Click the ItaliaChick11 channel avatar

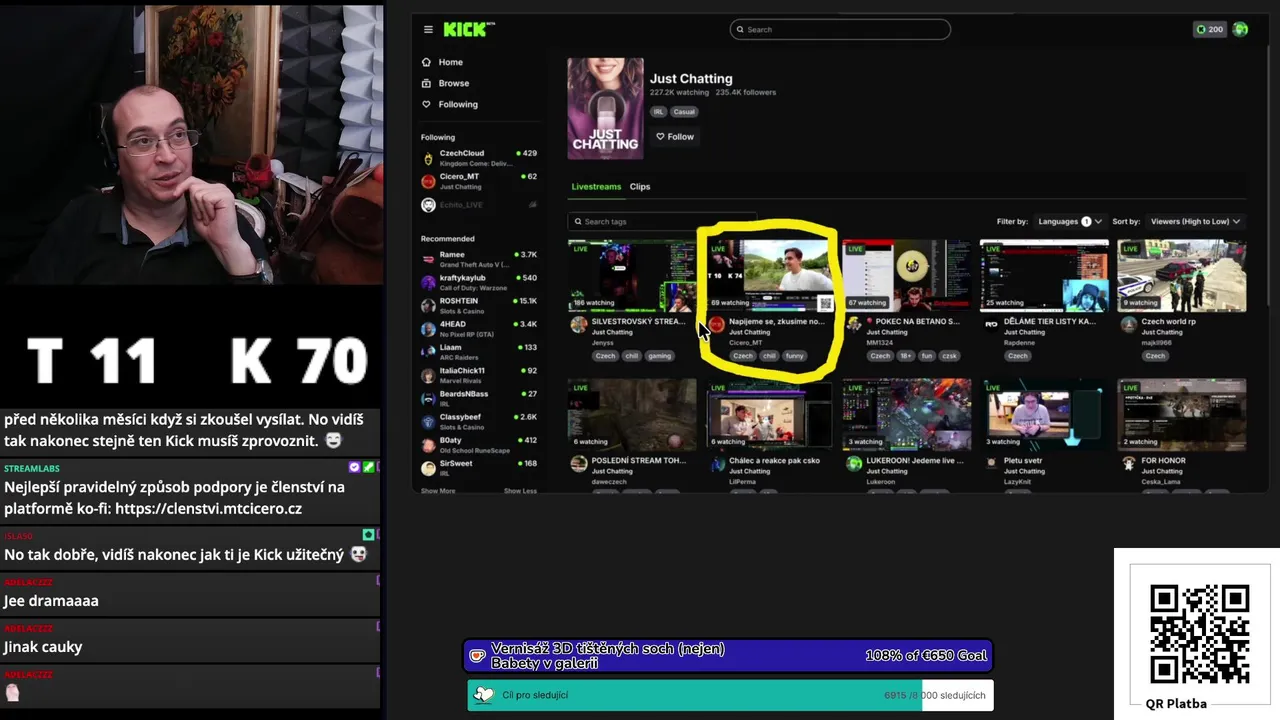click(x=428, y=375)
